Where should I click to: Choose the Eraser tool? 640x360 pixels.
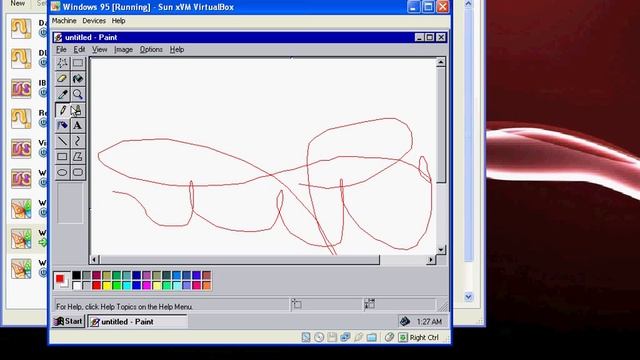click(x=62, y=78)
